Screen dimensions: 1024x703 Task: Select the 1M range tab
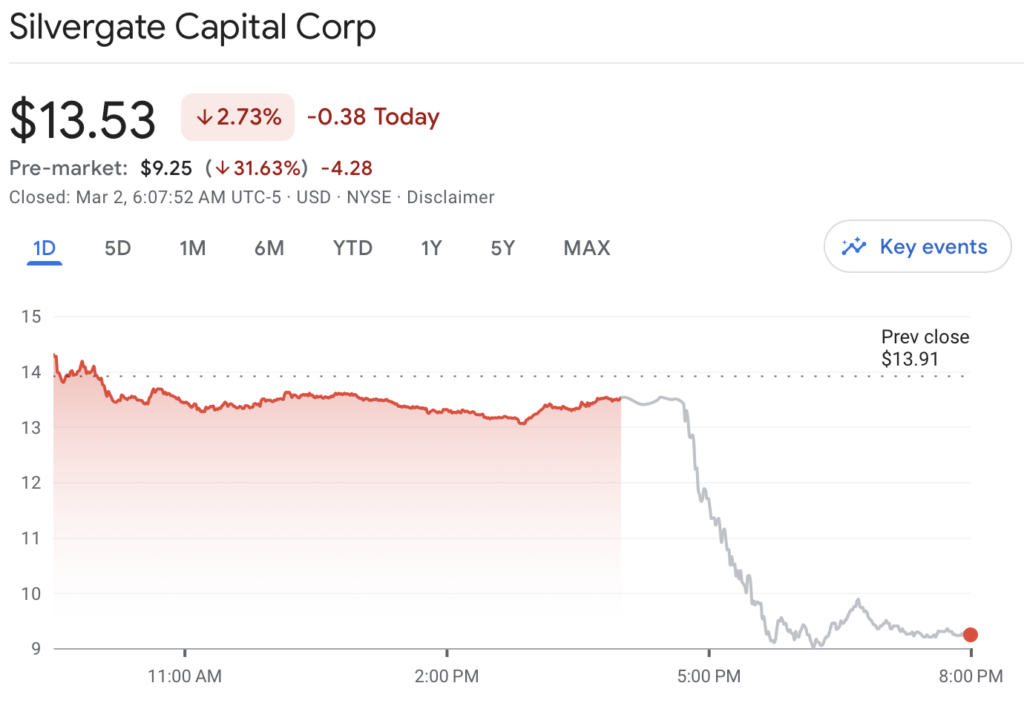[x=193, y=248]
